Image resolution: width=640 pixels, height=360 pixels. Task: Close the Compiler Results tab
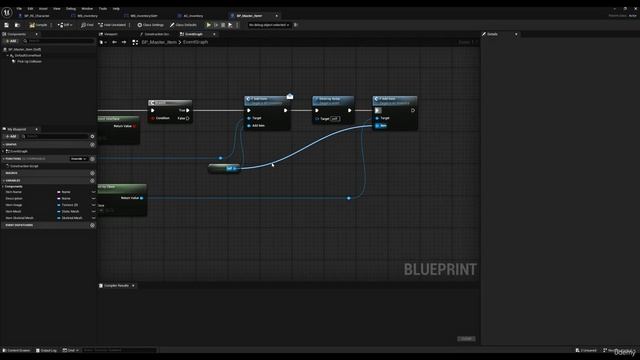pos(133,286)
